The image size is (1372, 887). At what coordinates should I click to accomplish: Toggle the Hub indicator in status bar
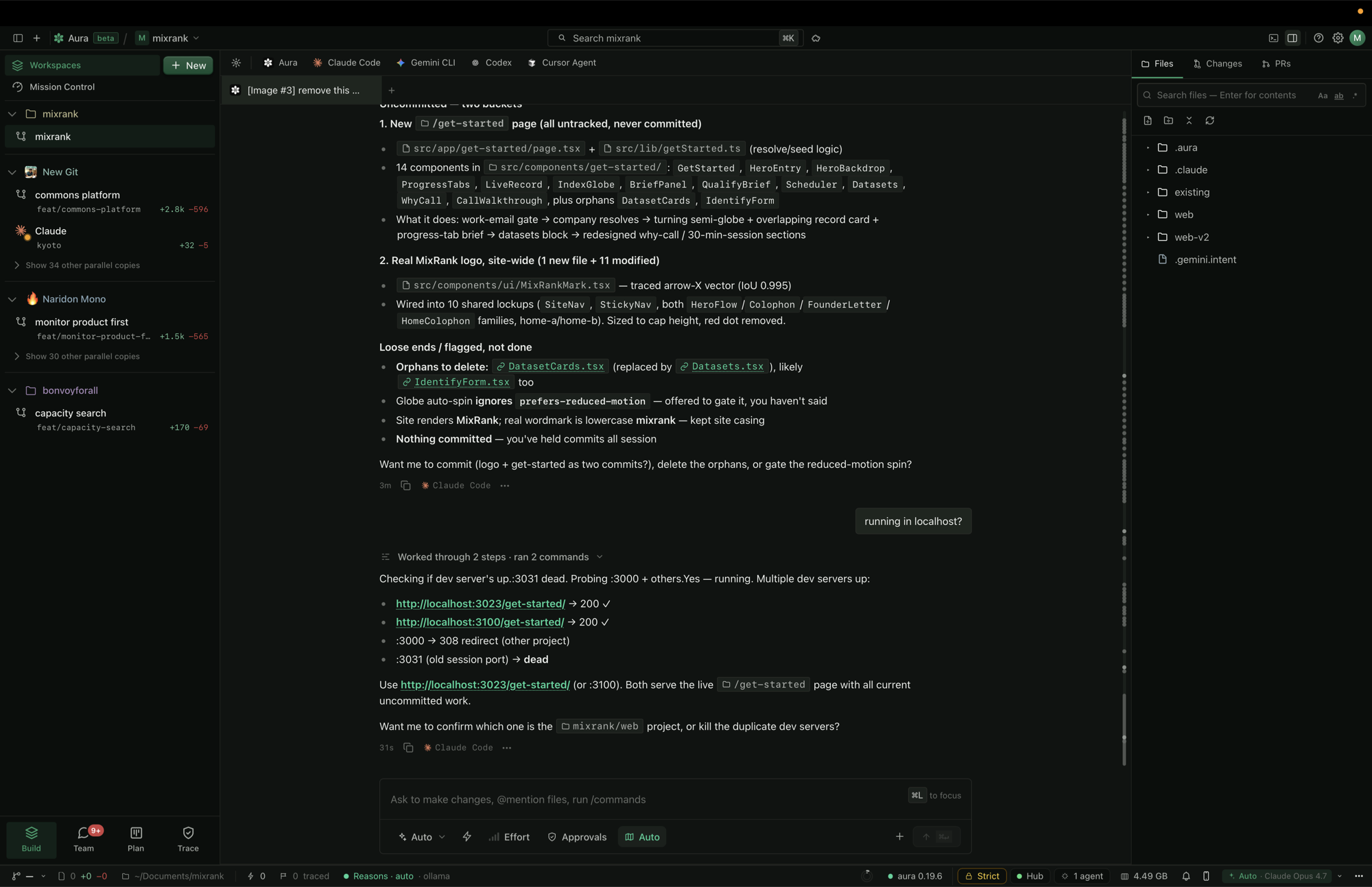(1030, 876)
